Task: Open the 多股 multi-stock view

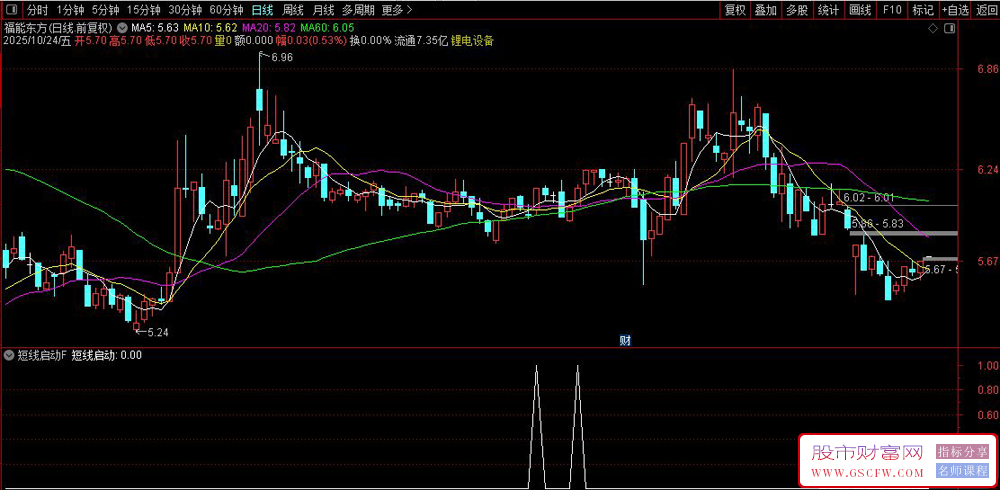Action: point(797,10)
